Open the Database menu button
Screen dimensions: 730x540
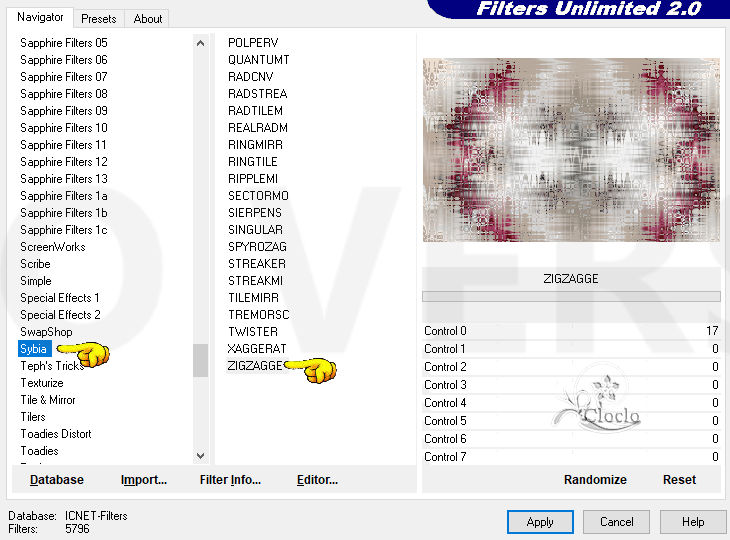click(57, 480)
